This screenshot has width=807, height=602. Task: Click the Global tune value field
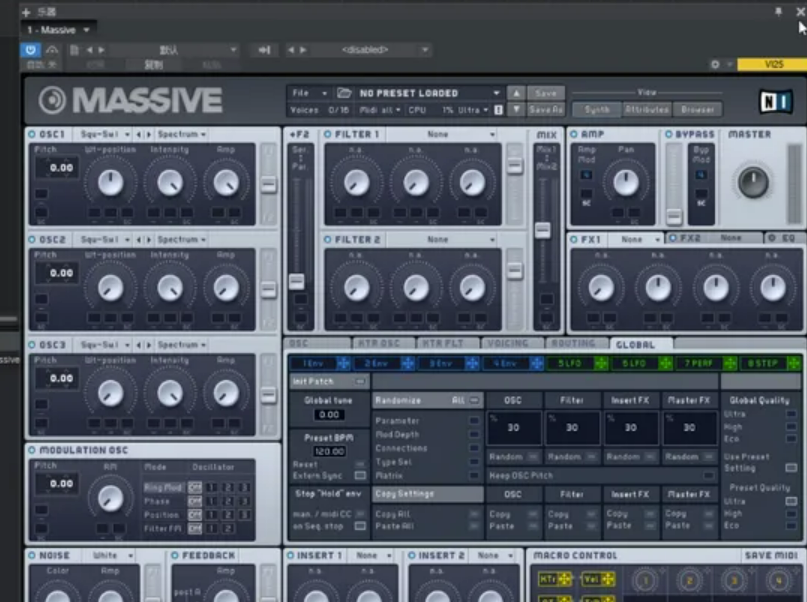[329, 415]
